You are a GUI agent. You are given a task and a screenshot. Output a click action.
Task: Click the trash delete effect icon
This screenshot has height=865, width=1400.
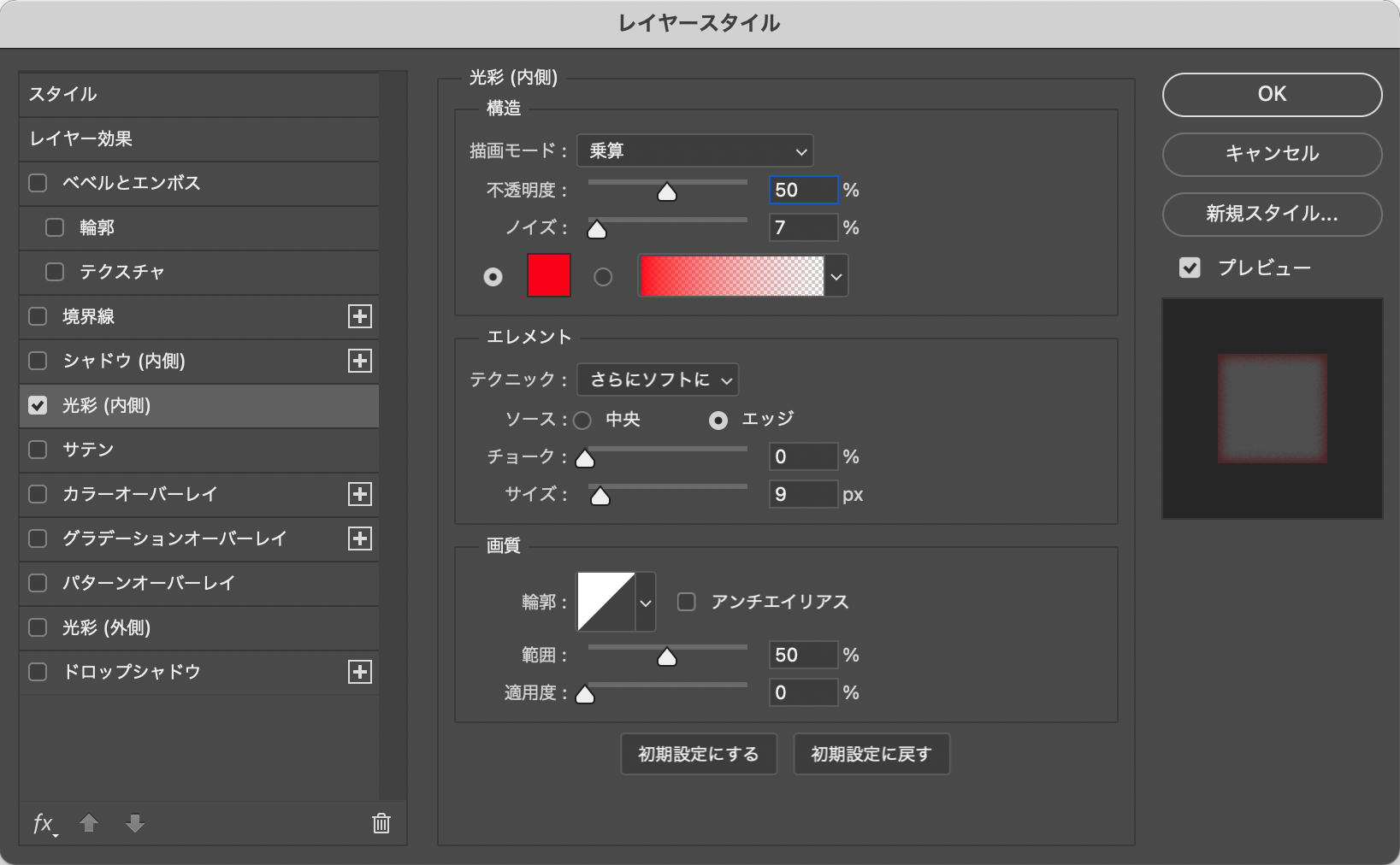coord(381,823)
